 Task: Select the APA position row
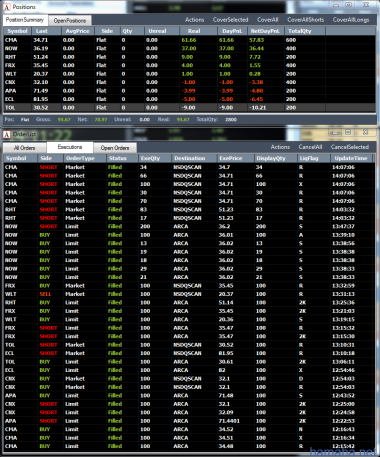[x=189, y=91]
